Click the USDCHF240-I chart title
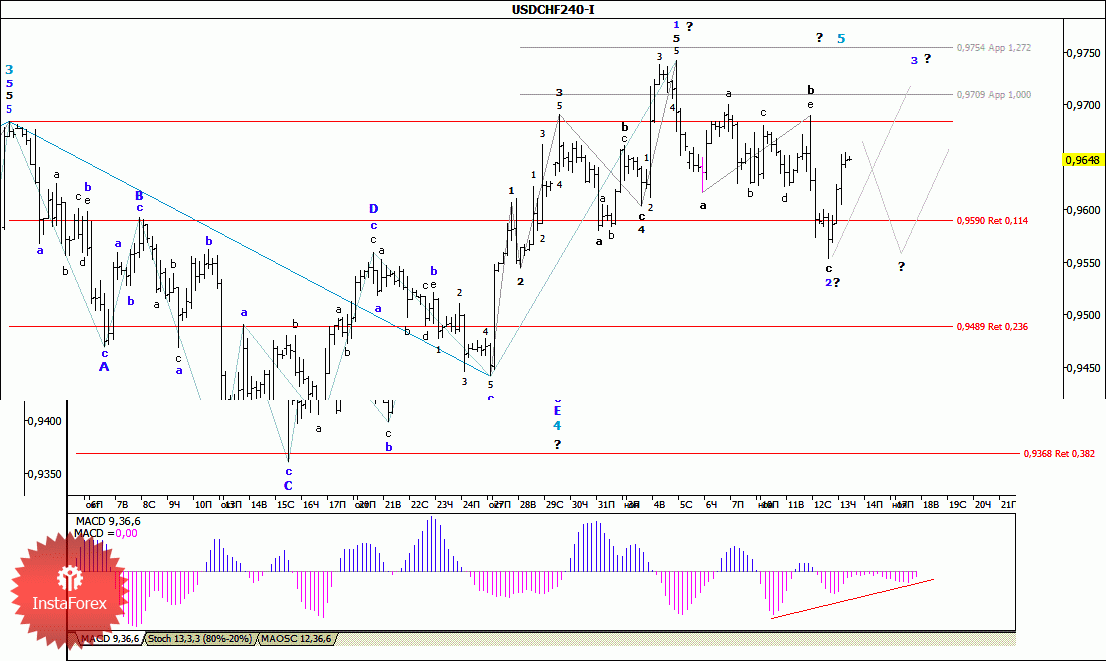The height and width of the screenshot is (661, 1106). 553,9
